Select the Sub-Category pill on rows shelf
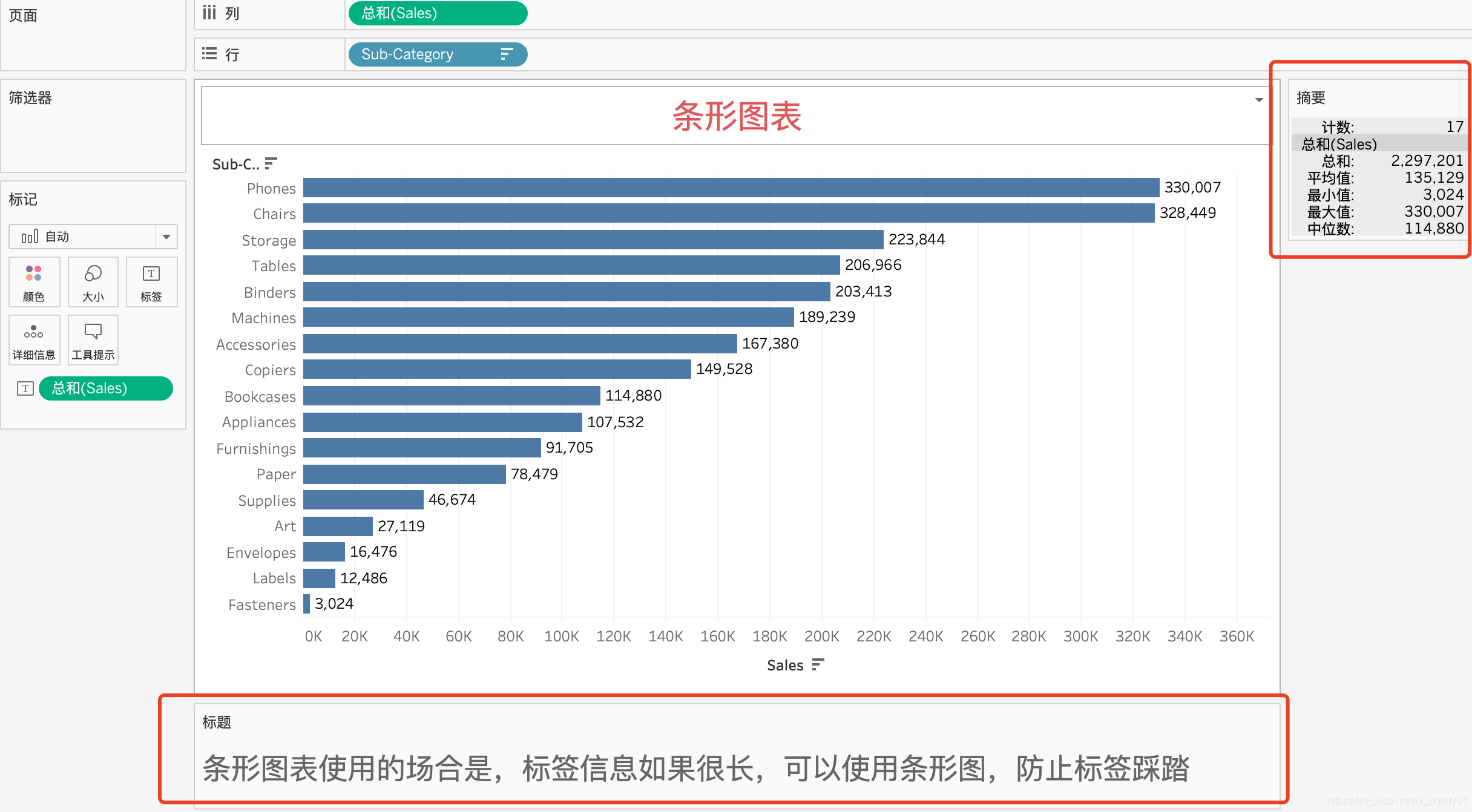 point(438,54)
